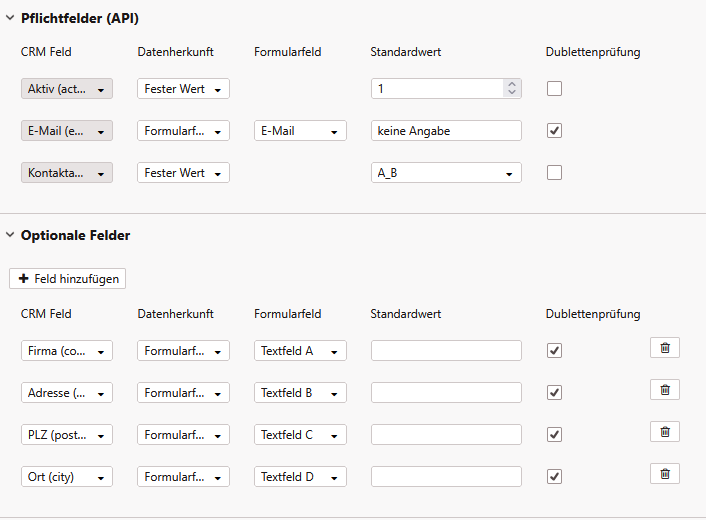Remove the PLZ field row
The width and height of the screenshot is (706, 520).
tap(665, 432)
